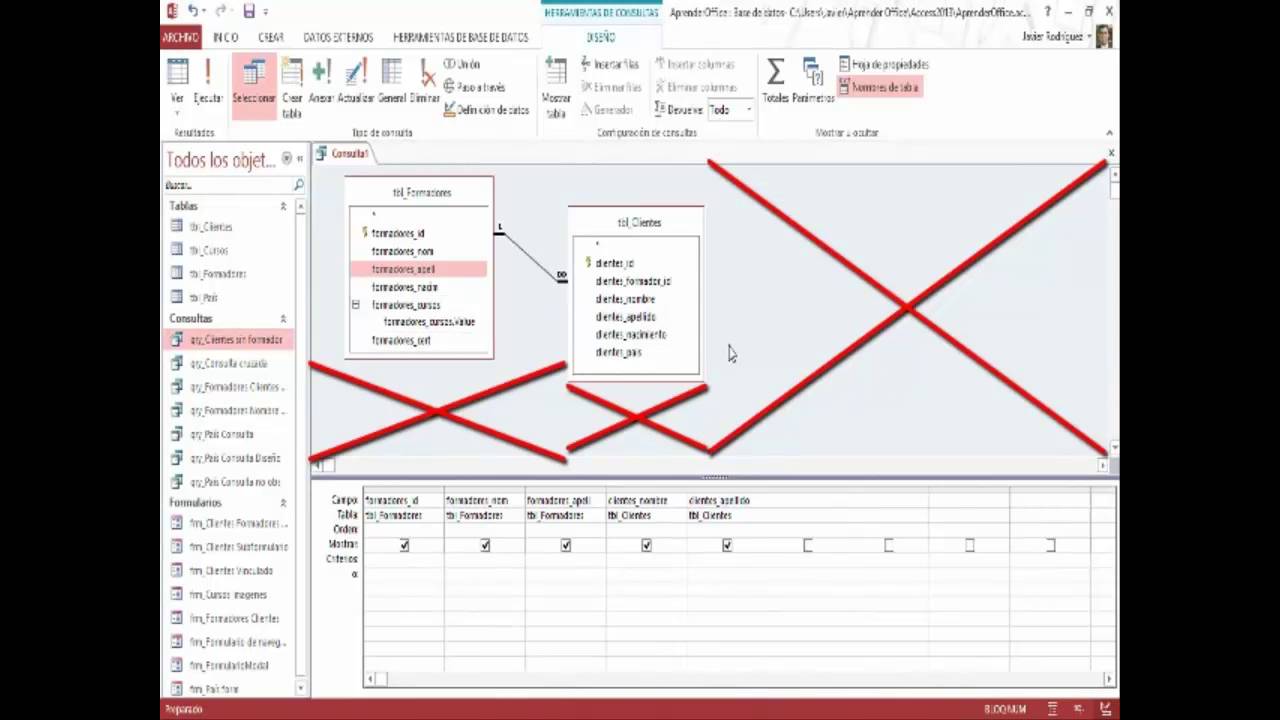Click Eliminar columnas
This screenshot has width=1280, height=720.
(x=696, y=88)
